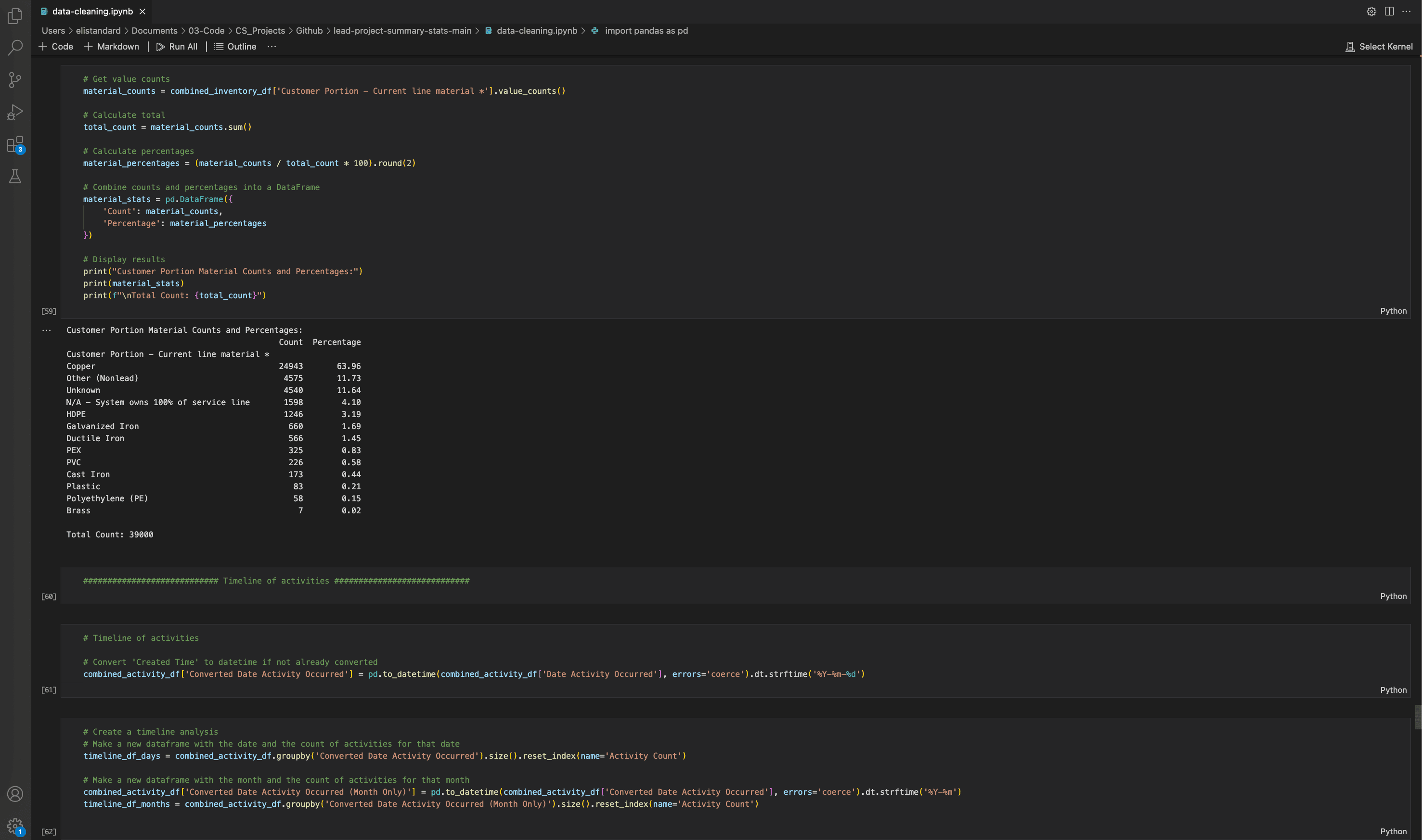Click the elistandard breadcrumb

(98, 31)
